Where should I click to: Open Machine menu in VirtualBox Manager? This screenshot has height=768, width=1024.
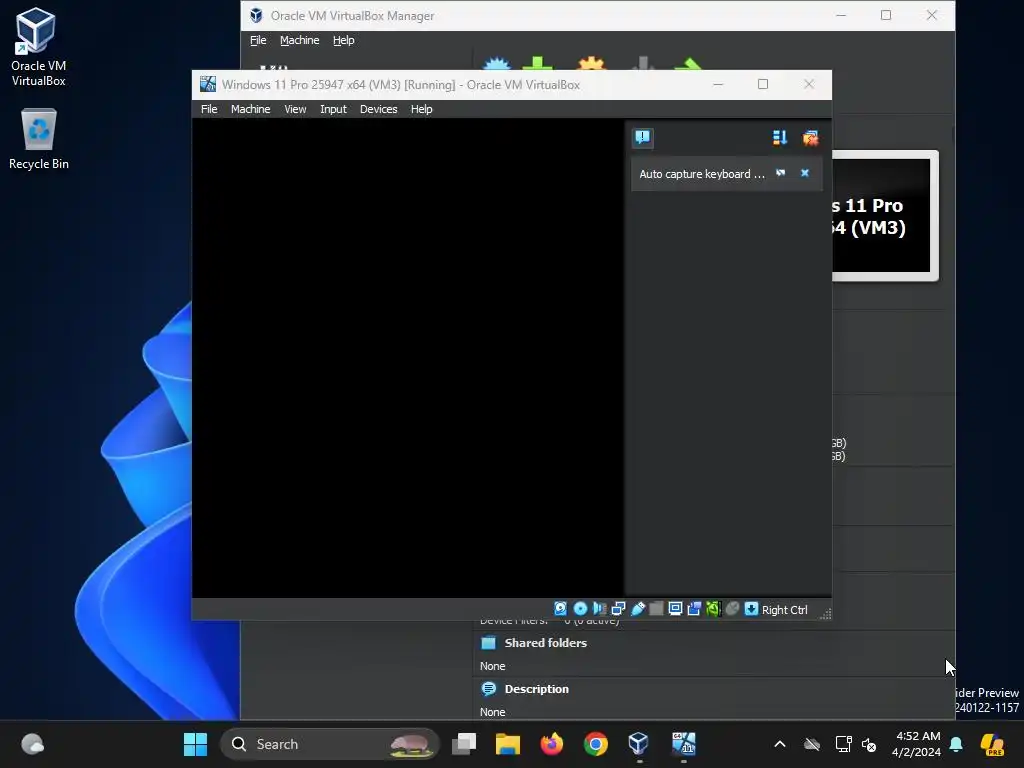coord(299,40)
